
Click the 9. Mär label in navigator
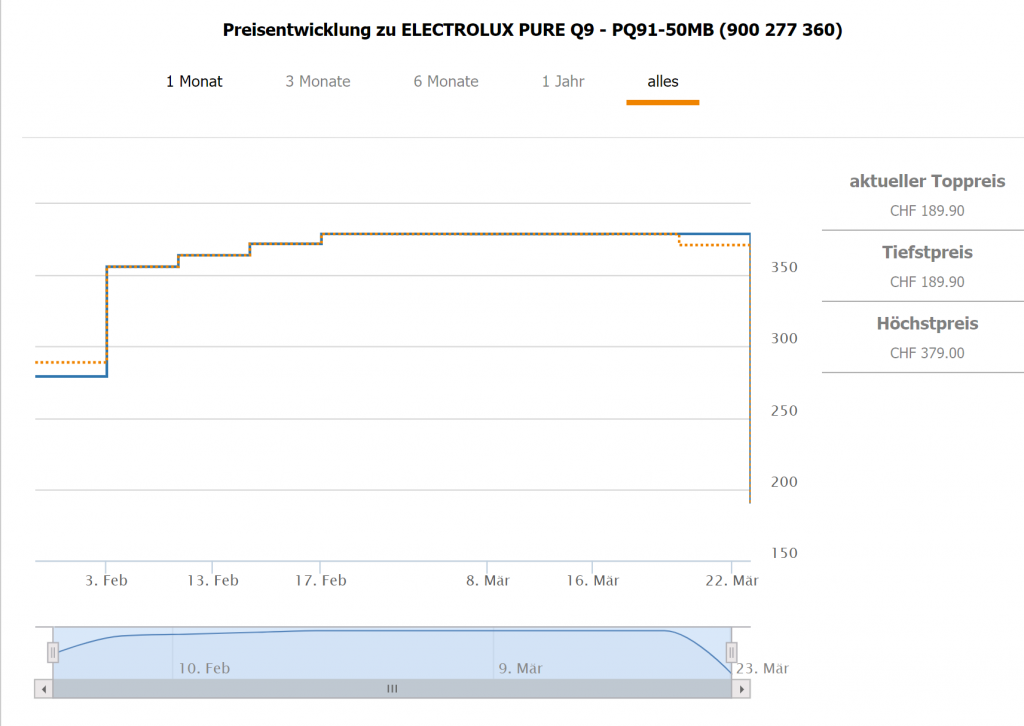[x=520, y=668]
